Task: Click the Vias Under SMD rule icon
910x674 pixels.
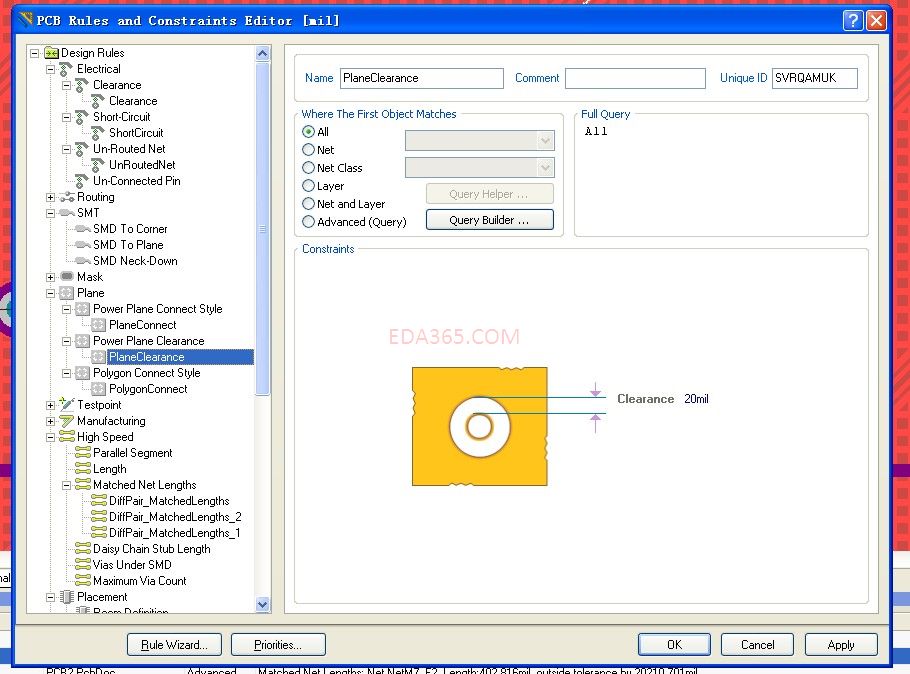Action: [83, 564]
